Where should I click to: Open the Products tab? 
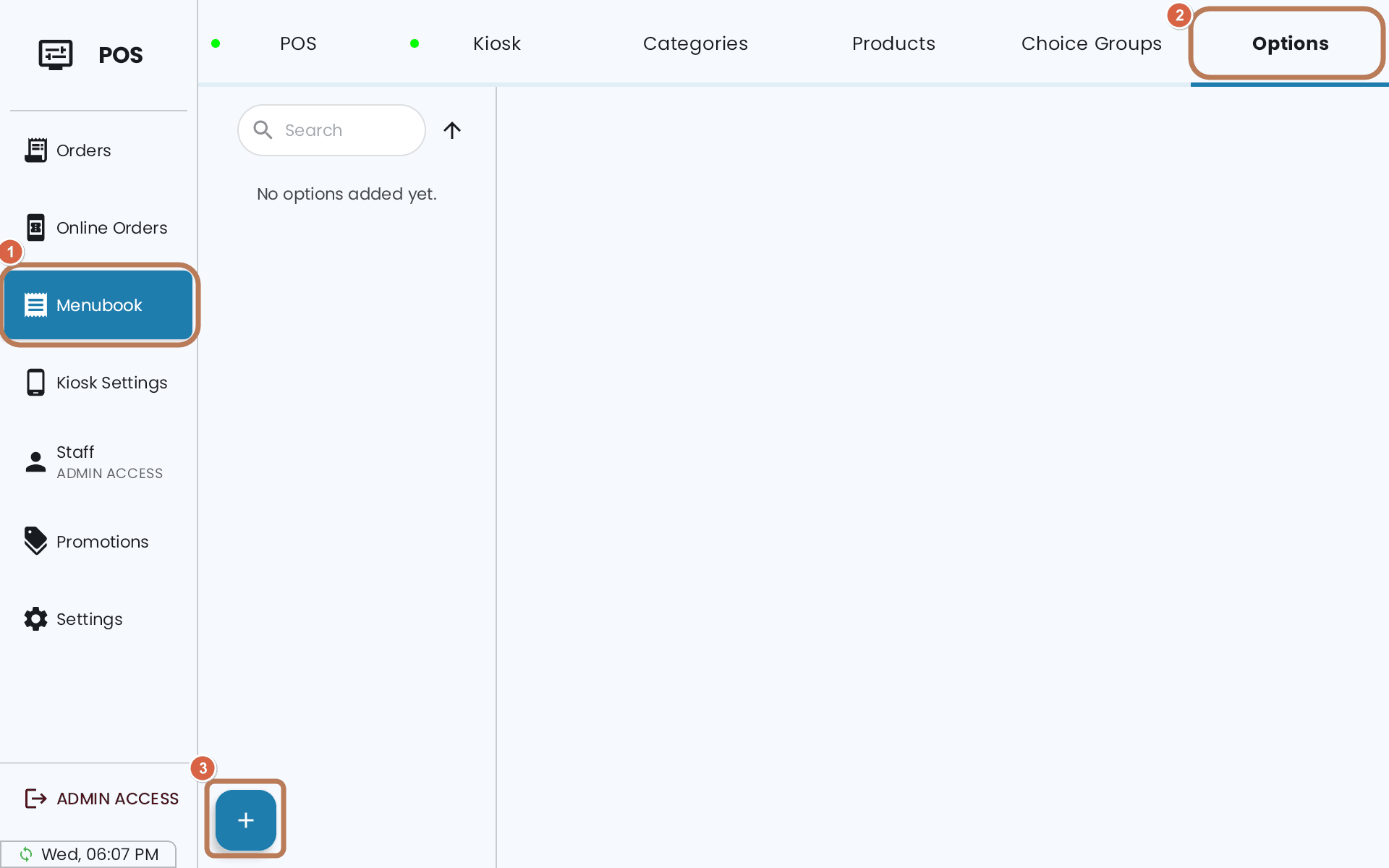pos(893,43)
